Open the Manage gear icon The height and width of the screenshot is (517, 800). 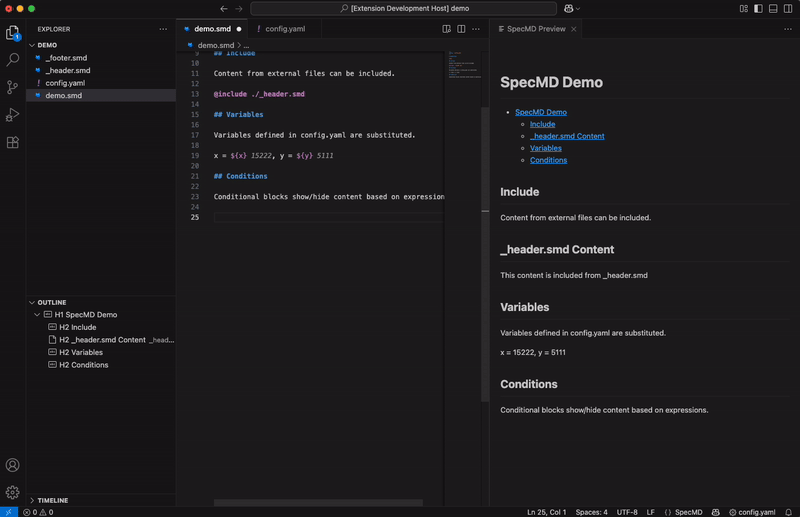(x=13, y=492)
